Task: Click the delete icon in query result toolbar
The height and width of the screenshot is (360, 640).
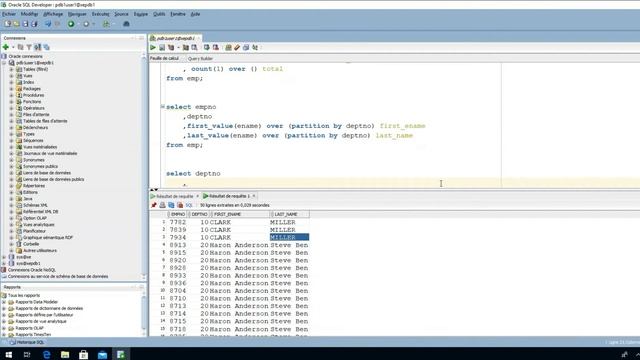Action: pos(180,205)
